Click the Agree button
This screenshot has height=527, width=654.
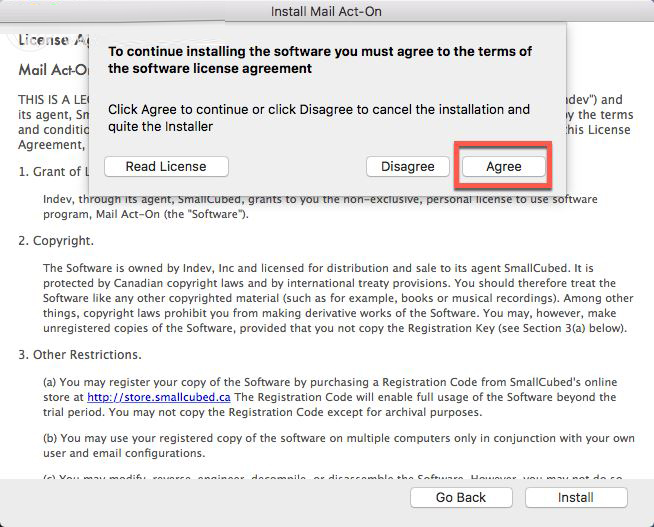[x=503, y=166]
